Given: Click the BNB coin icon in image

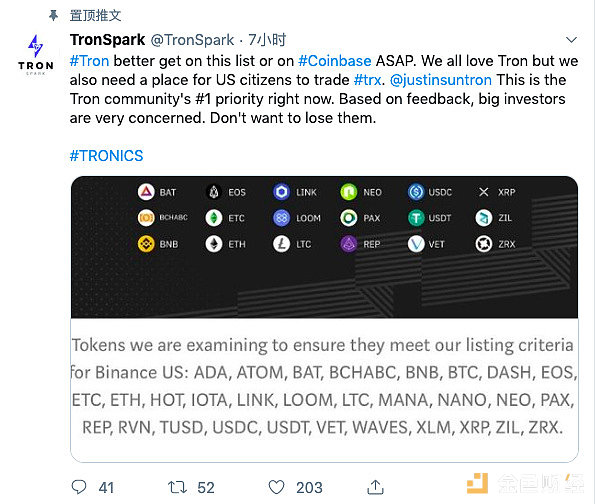Looking at the screenshot, I should point(146,244).
